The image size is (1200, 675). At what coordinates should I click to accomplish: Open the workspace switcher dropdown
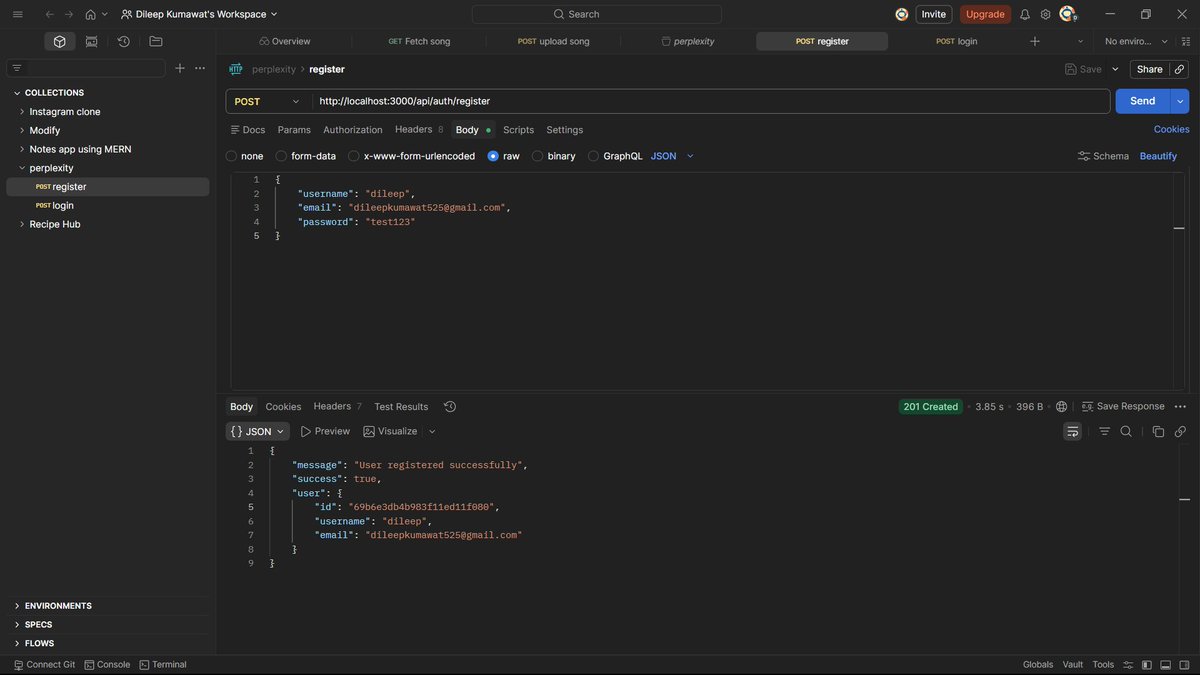(x=198, y=14)
